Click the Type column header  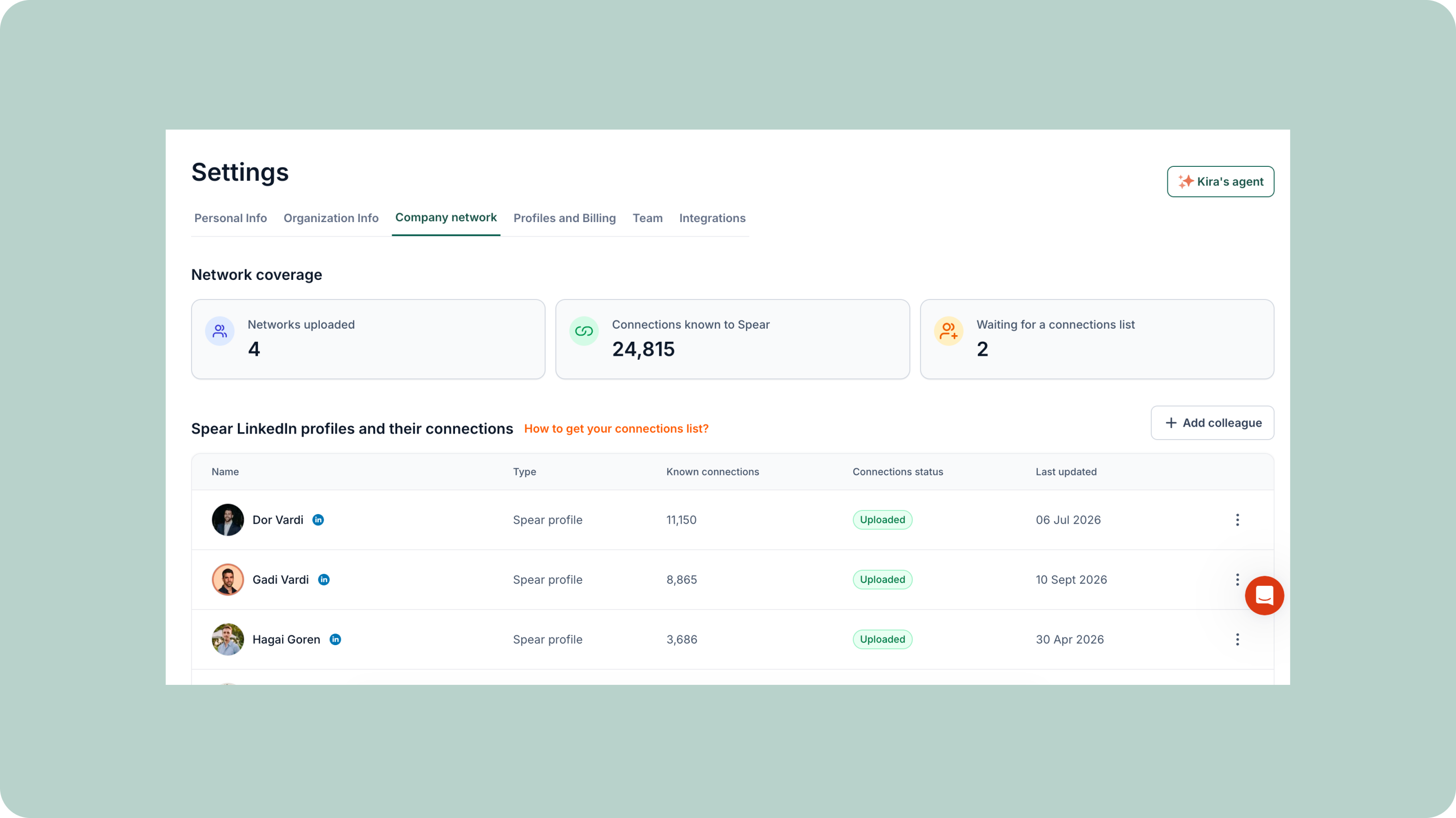click(x=524, y=472)
